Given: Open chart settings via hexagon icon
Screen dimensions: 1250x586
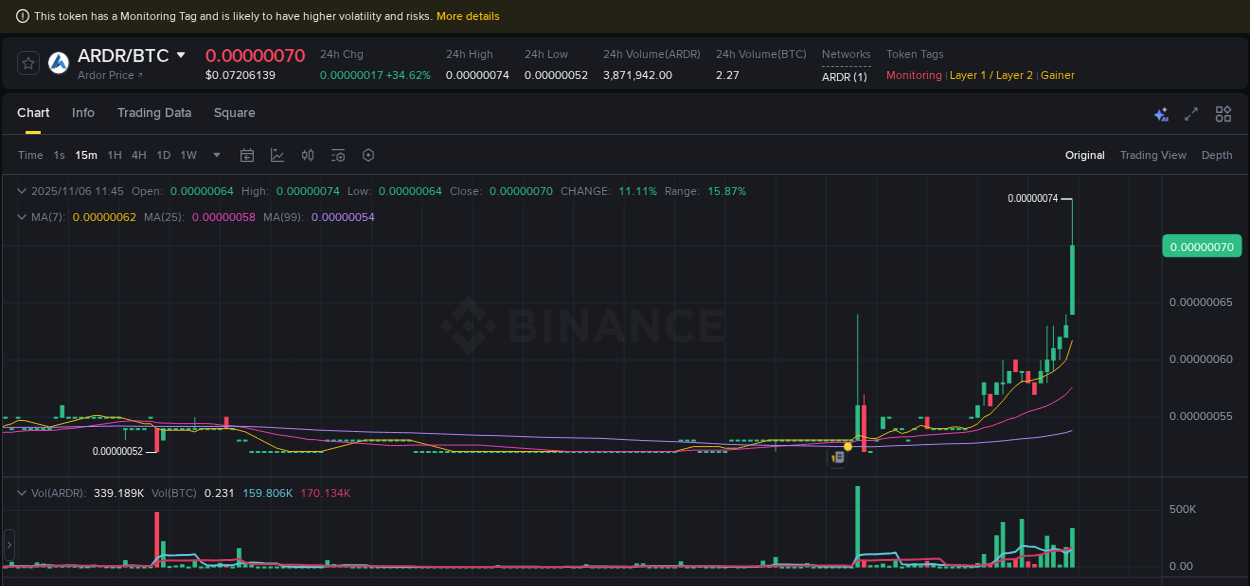Looking at the screenshot, I should tap(368, 155).
